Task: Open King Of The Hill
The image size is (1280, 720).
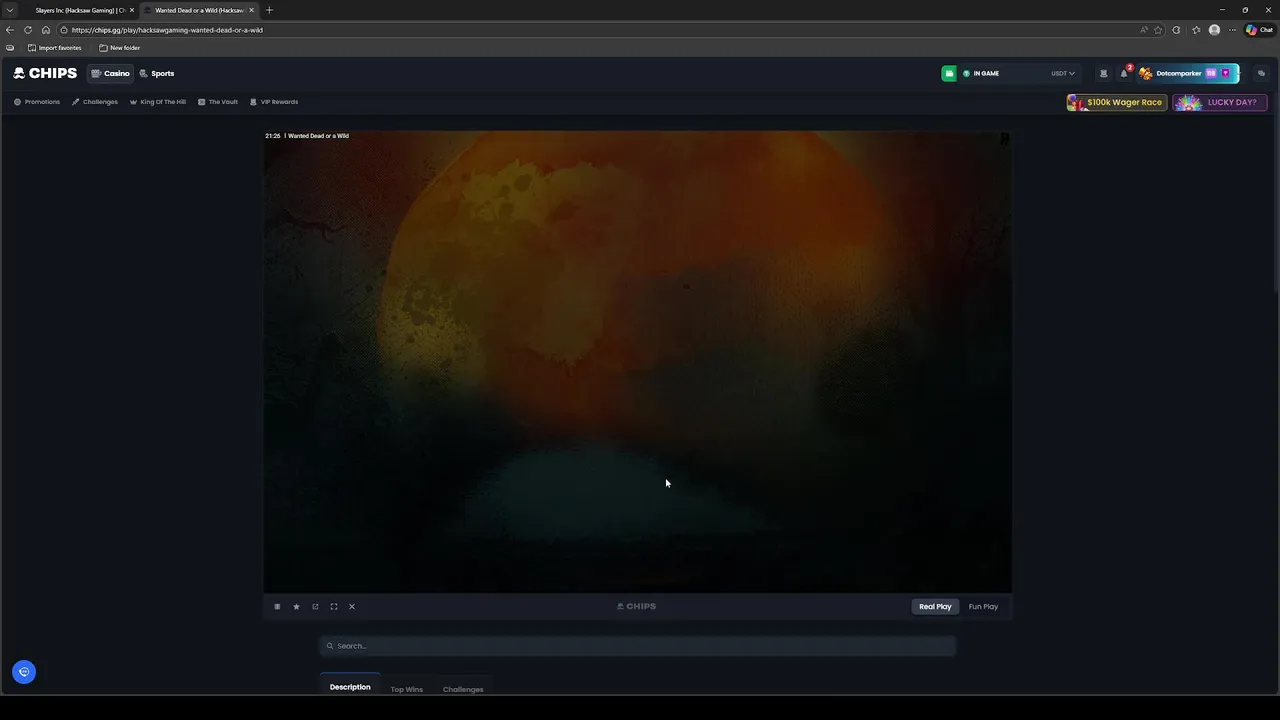Action: click(x=158, y=102)
